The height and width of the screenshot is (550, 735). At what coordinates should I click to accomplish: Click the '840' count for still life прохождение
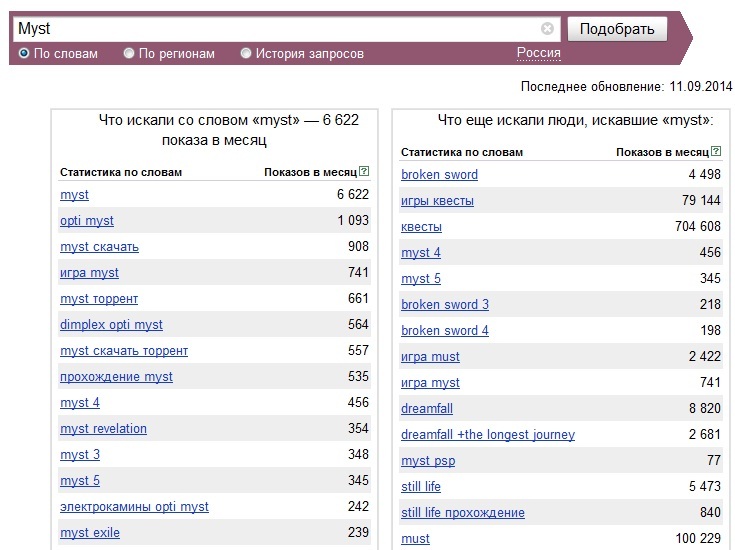click(710, 512)
